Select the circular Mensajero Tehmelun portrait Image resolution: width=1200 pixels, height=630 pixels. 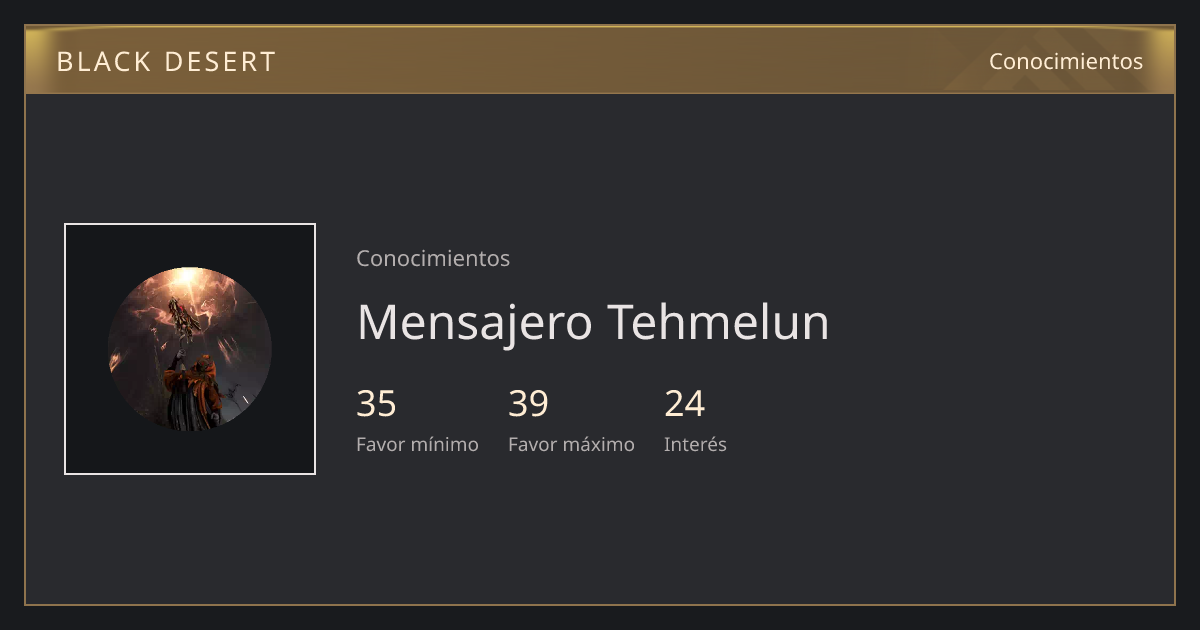(x=190, y=349)
